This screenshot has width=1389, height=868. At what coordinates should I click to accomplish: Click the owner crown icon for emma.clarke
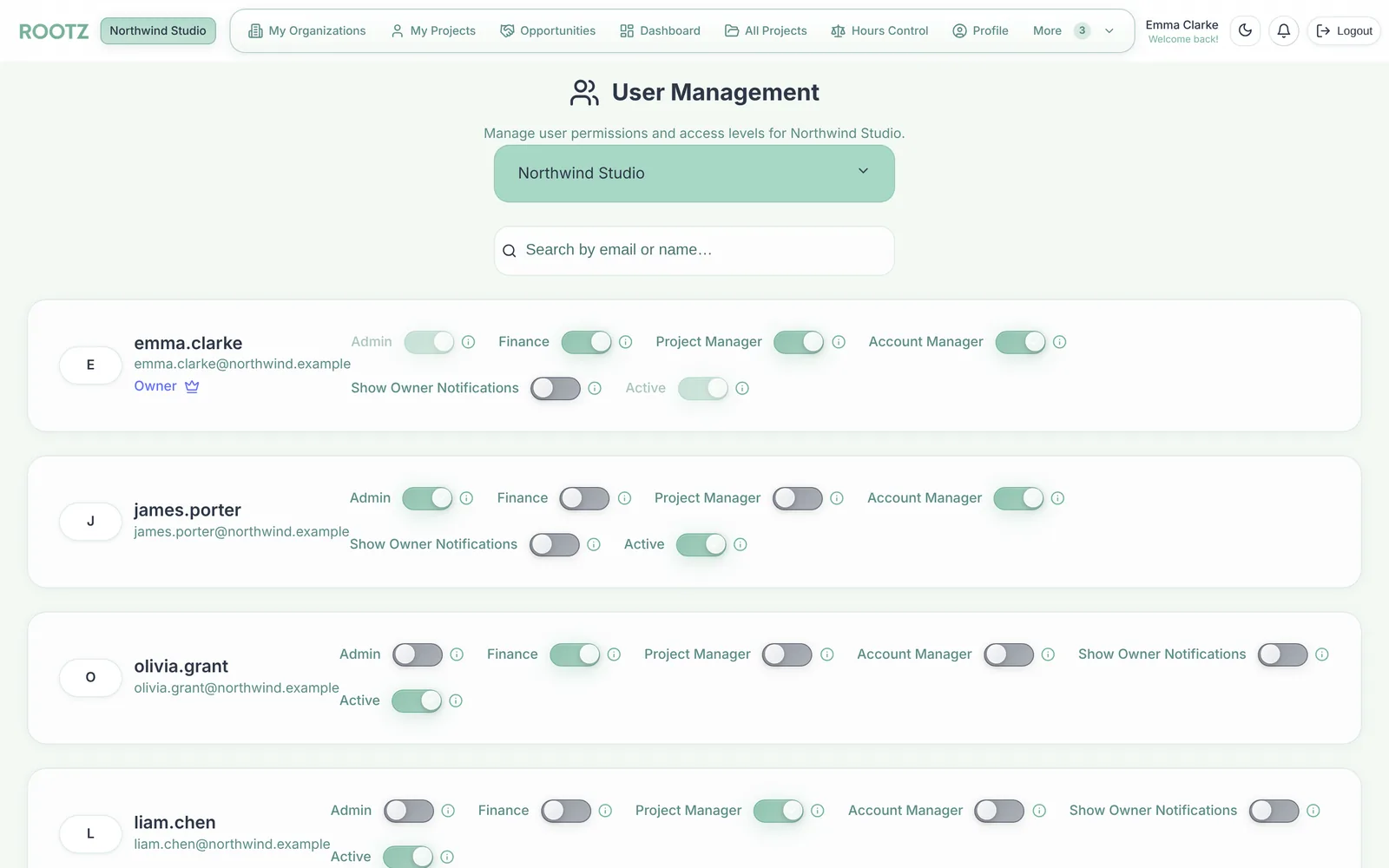(192, 386)
